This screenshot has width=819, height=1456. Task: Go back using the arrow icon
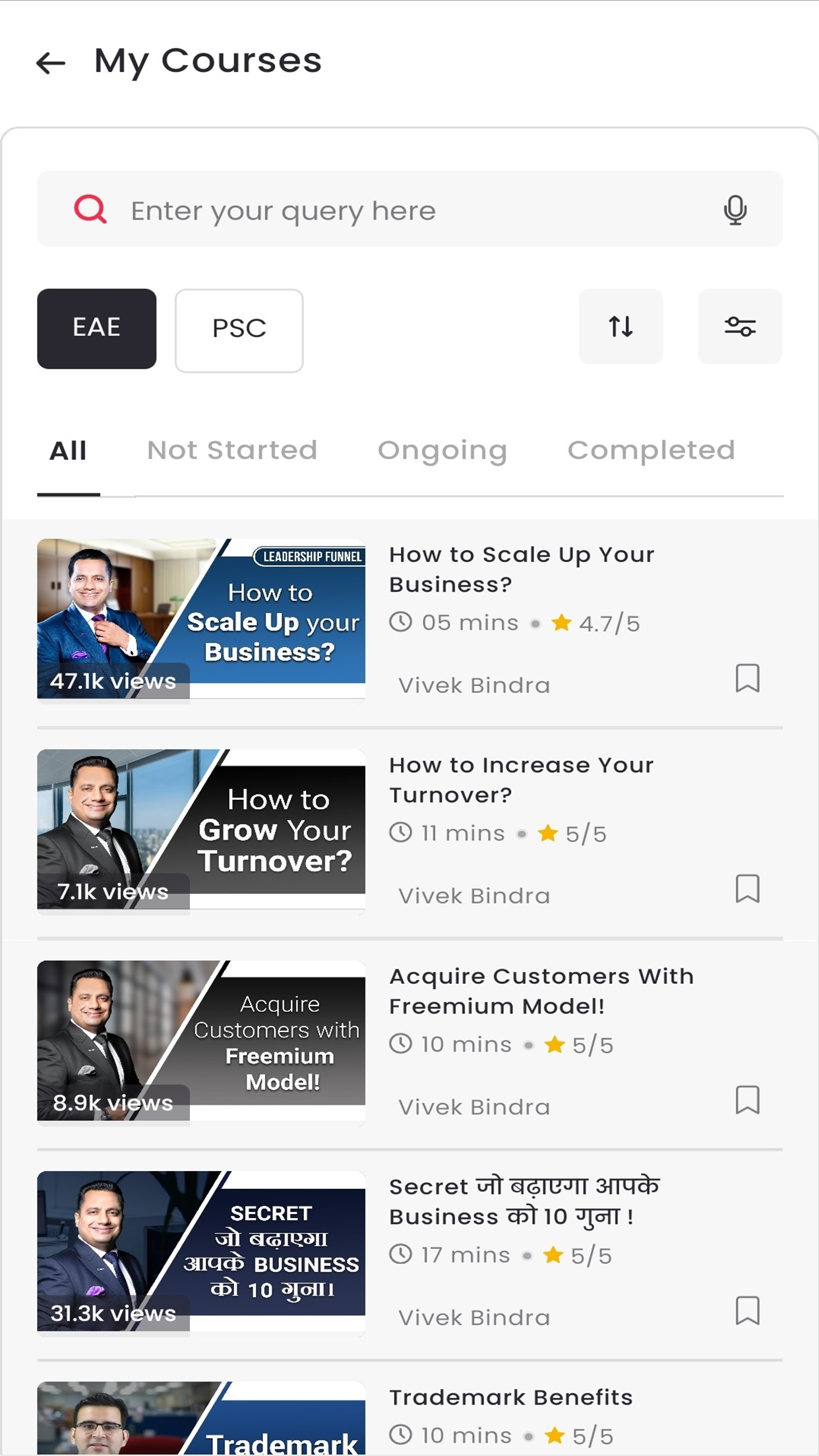click(51, 63)
